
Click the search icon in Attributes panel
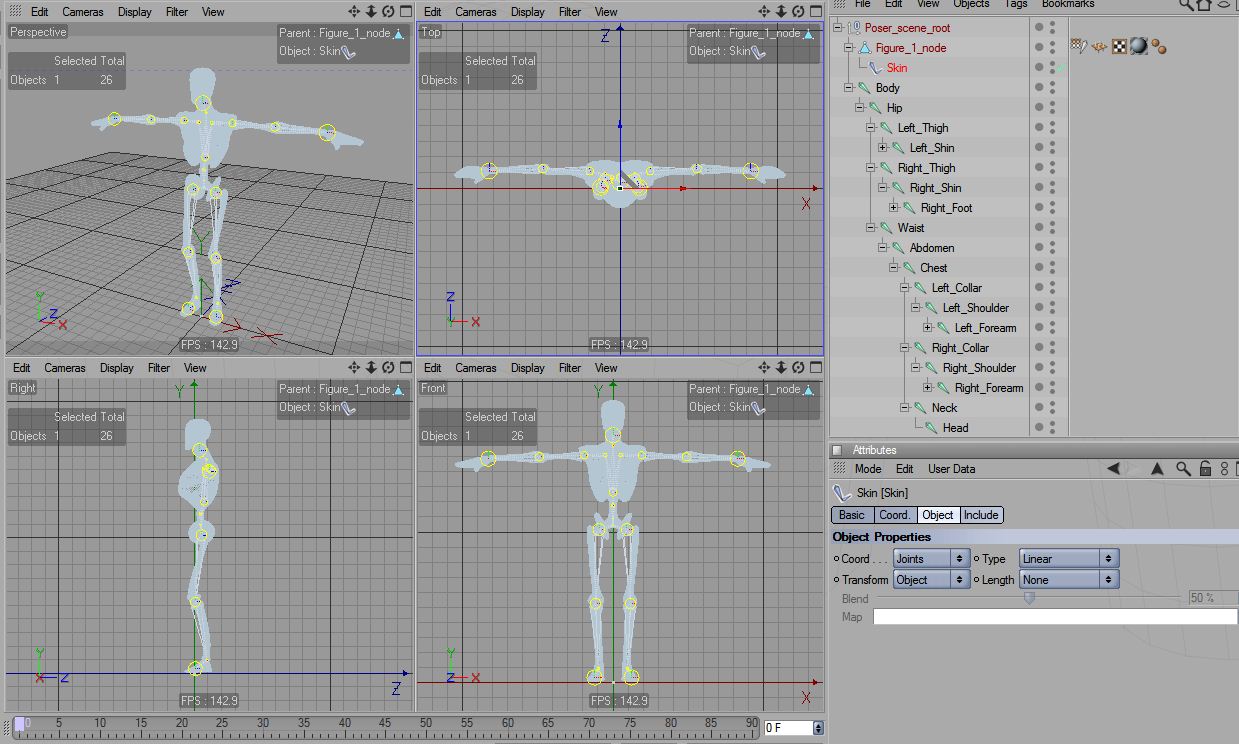coord(1182,469)
